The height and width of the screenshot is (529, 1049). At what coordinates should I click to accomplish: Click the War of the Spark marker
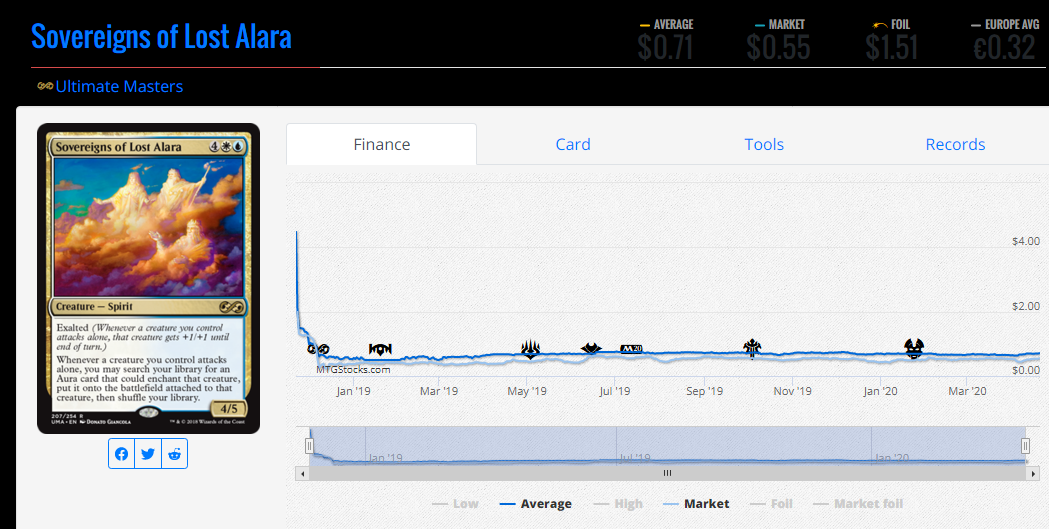click(531, 349)
